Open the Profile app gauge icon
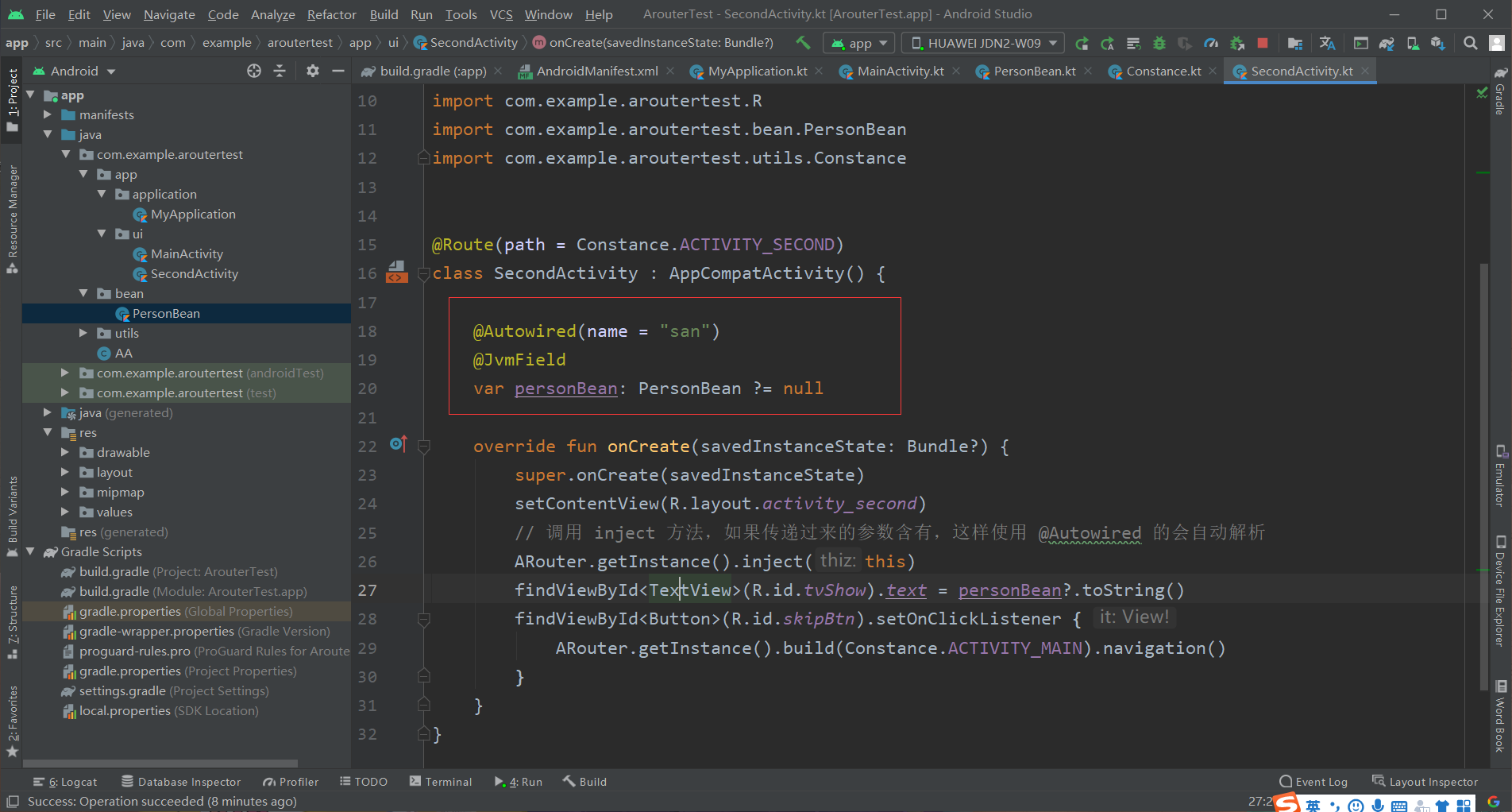The width and height of the screenshot is (1512, 812). 1211,43
